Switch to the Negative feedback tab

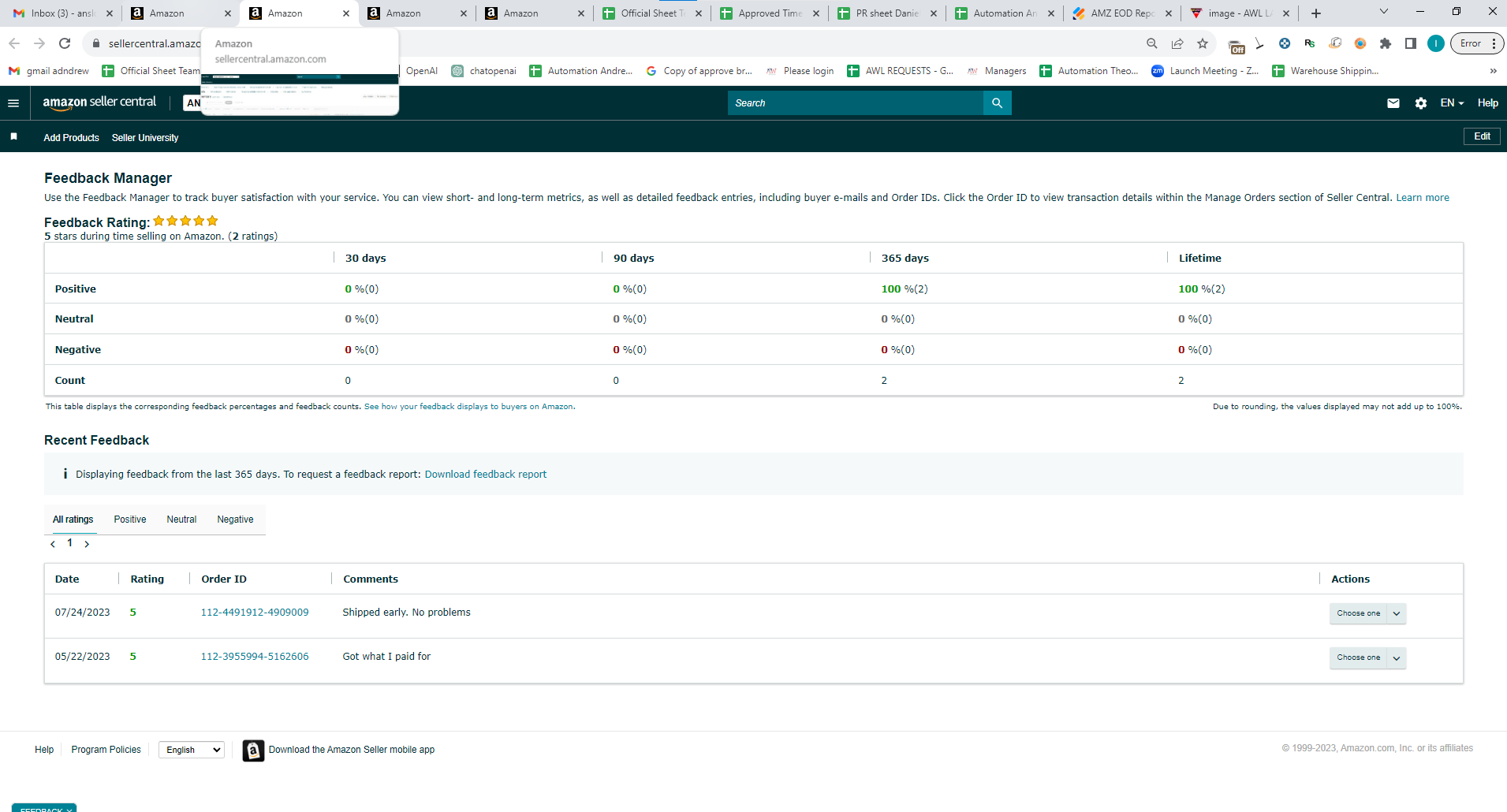[x=235, y=520]
